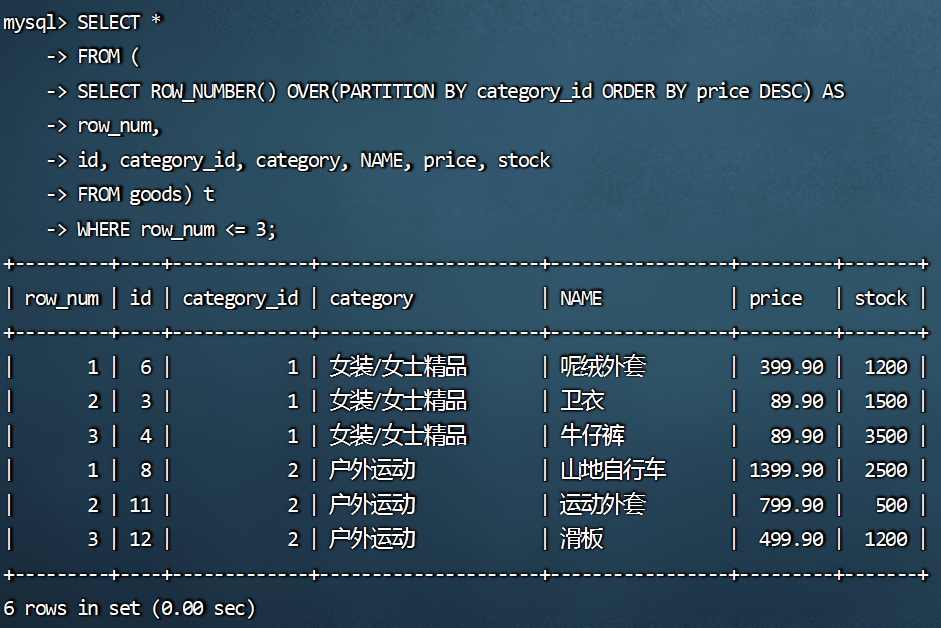Click the product name 滑板
This screenshot has width=941, height=628.
[x=582, y=539]
